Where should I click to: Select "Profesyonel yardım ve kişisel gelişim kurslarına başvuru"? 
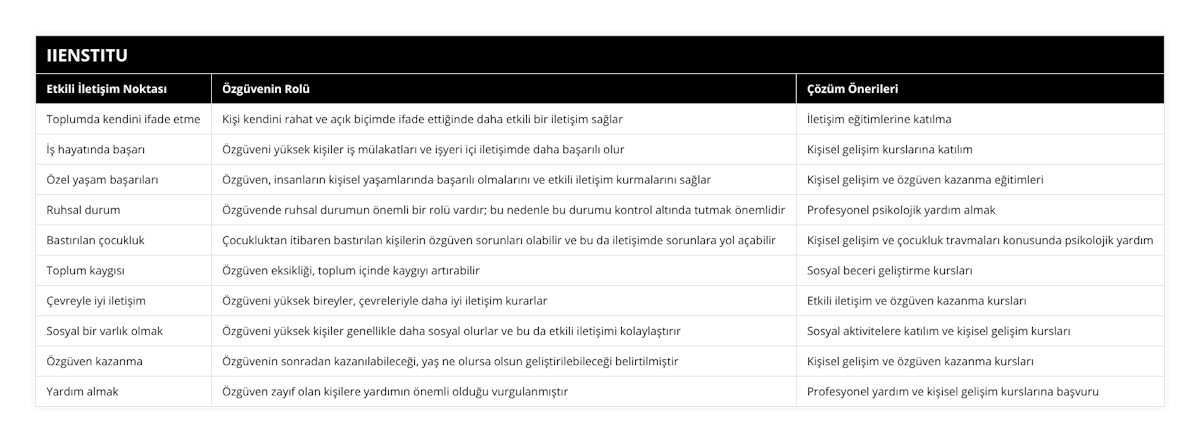pos(953,392)
